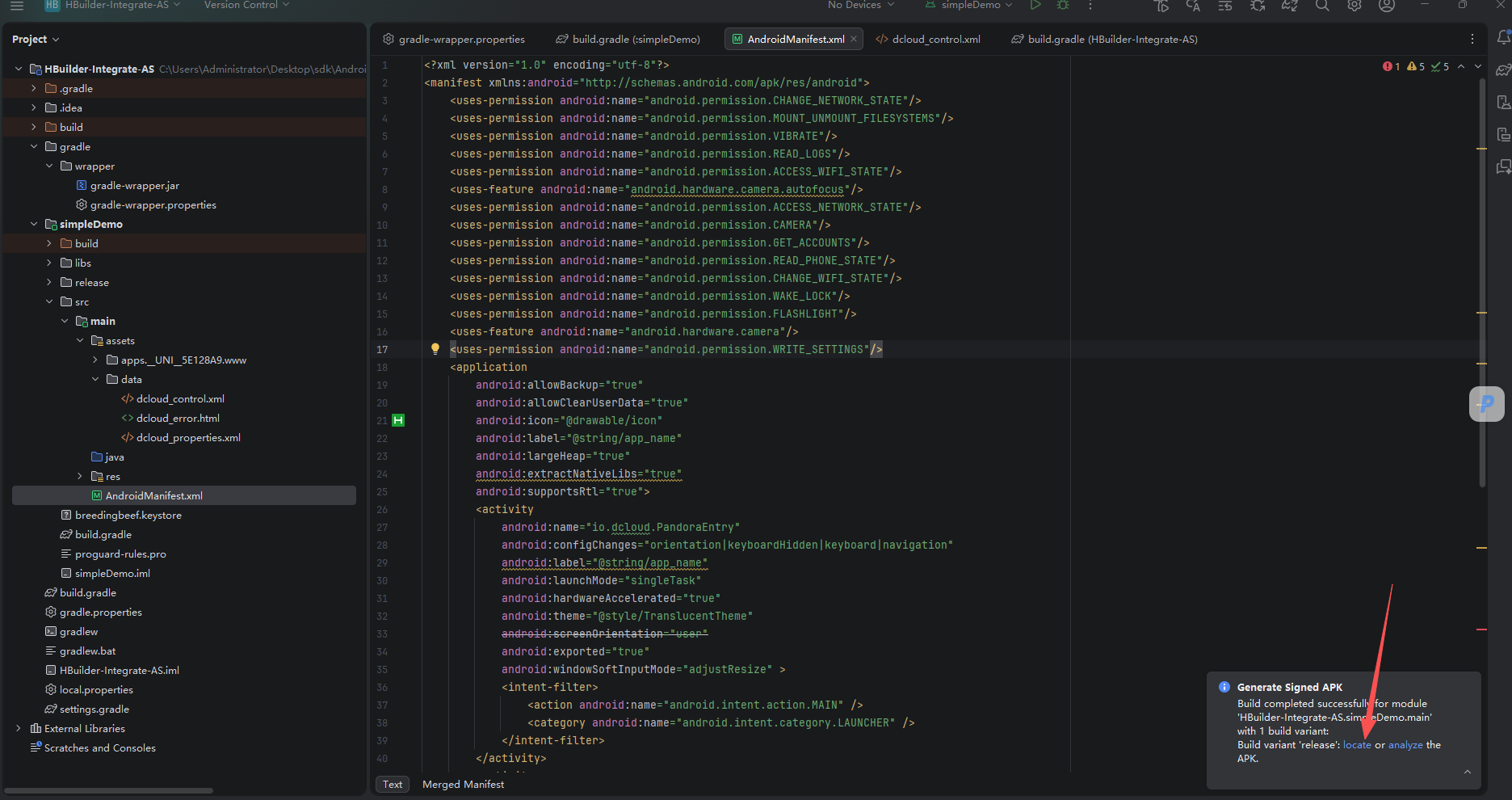Screen dimensions: 1512x800
Task: Open the simpleDemo run configuration dropdown
Action: [968, 5]
